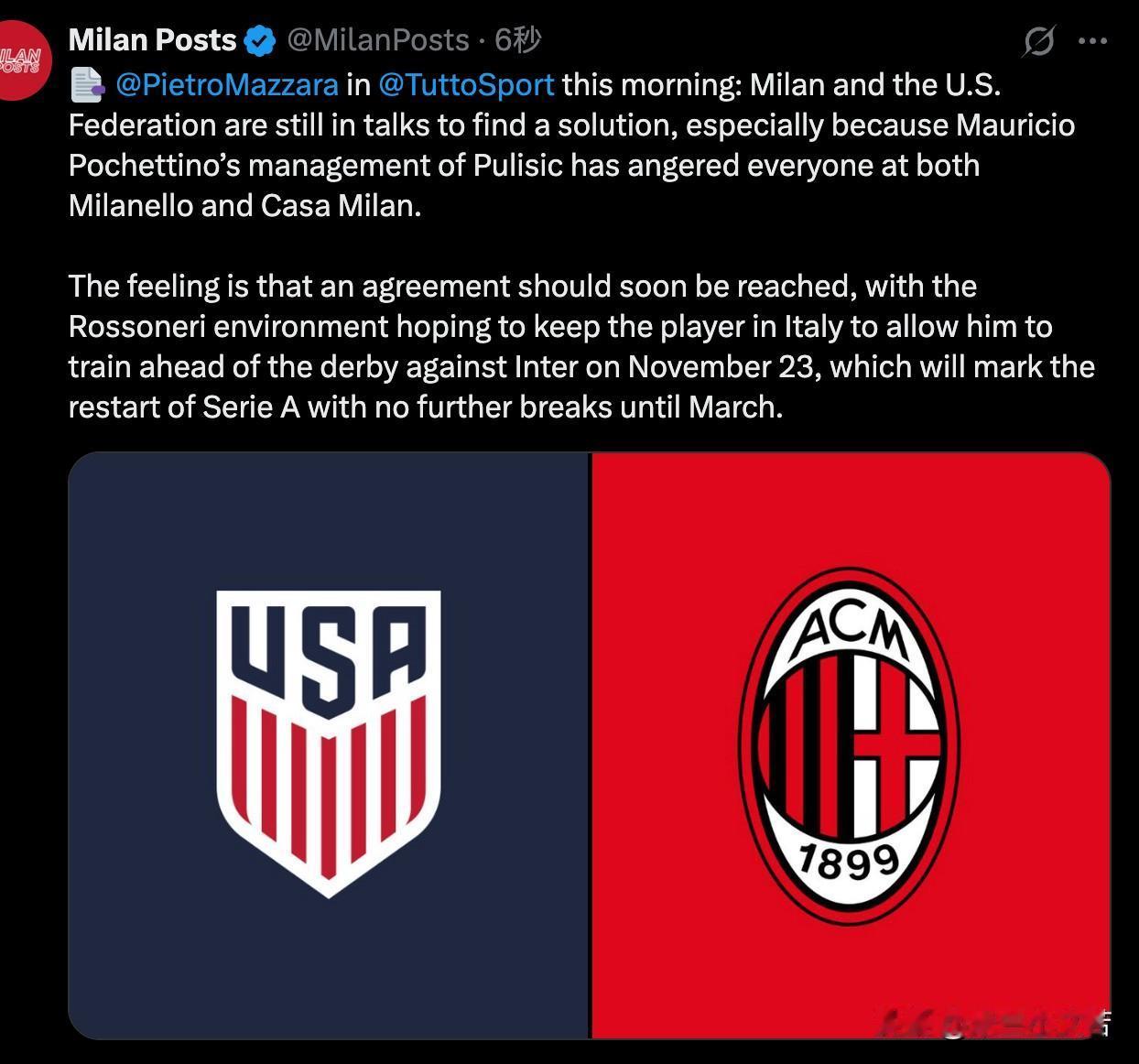Open the Milan Posts profile avatar
Image resolution: width=1139 pixels, height=1064 pixels.
point(24,60)
